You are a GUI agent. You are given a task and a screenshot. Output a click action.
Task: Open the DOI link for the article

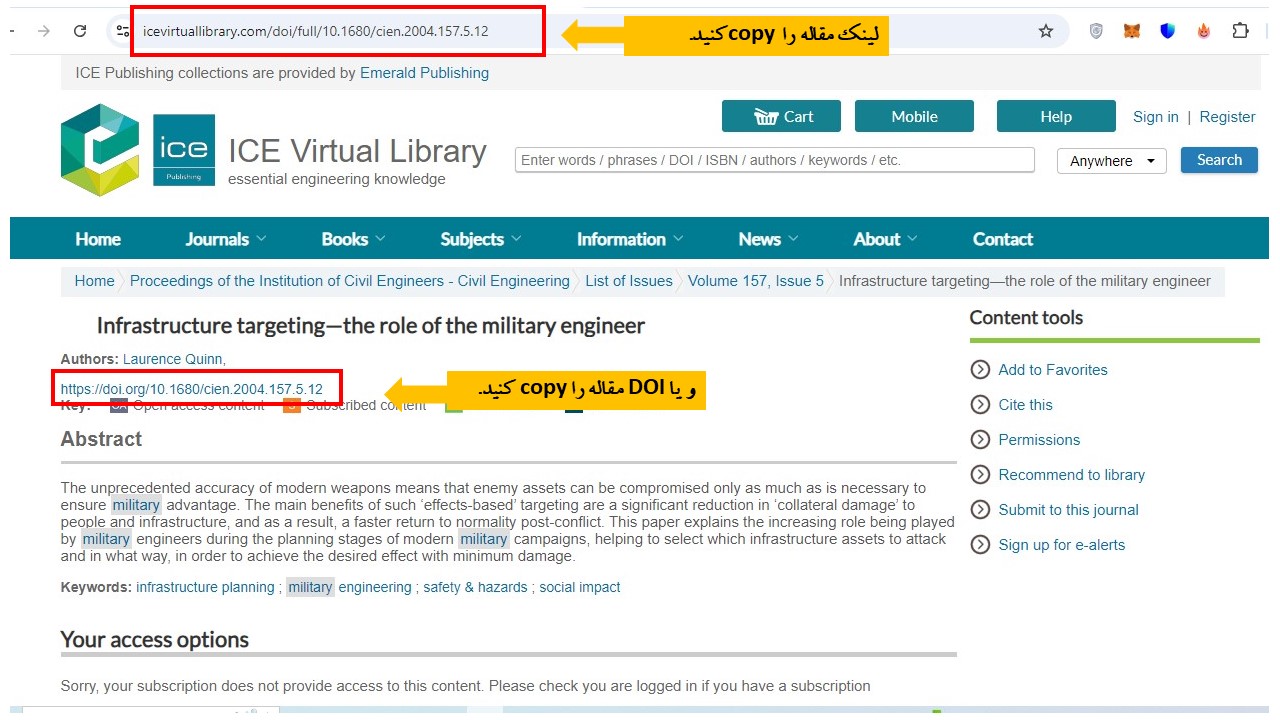click(x=191, y=388)
